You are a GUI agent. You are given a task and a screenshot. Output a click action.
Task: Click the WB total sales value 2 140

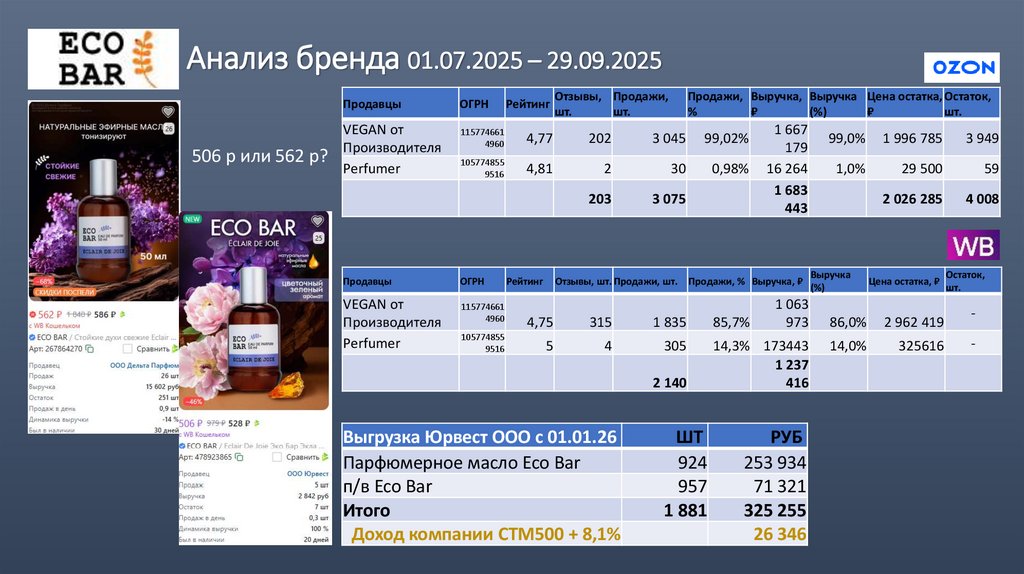pyautogui.click(x=669, y=383)
